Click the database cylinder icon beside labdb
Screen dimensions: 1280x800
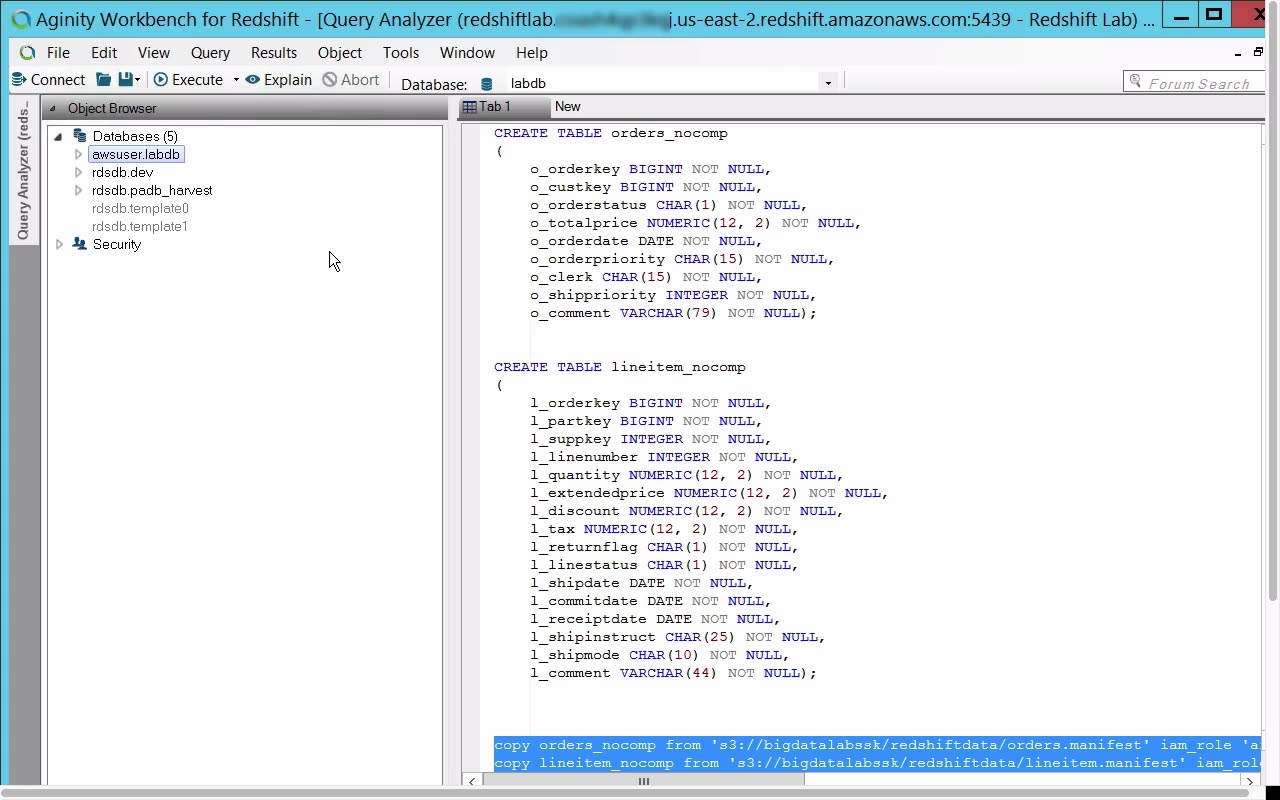[x=487, y=84]
